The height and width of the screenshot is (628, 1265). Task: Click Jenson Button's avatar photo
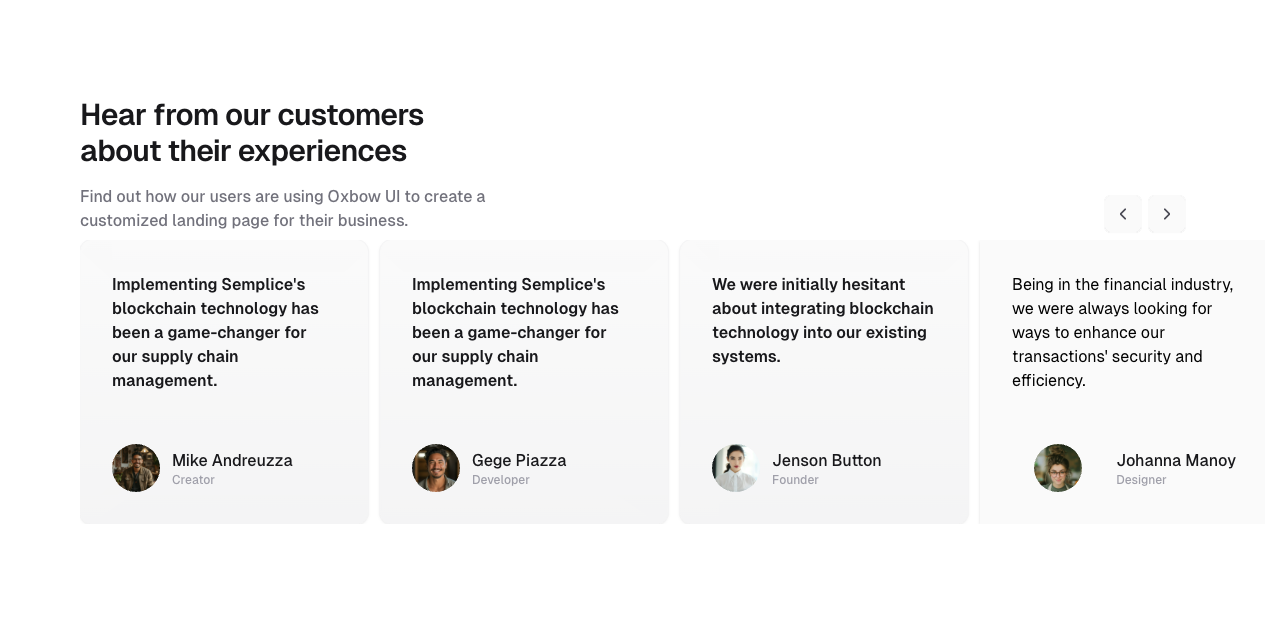click(x=735, y=467)
